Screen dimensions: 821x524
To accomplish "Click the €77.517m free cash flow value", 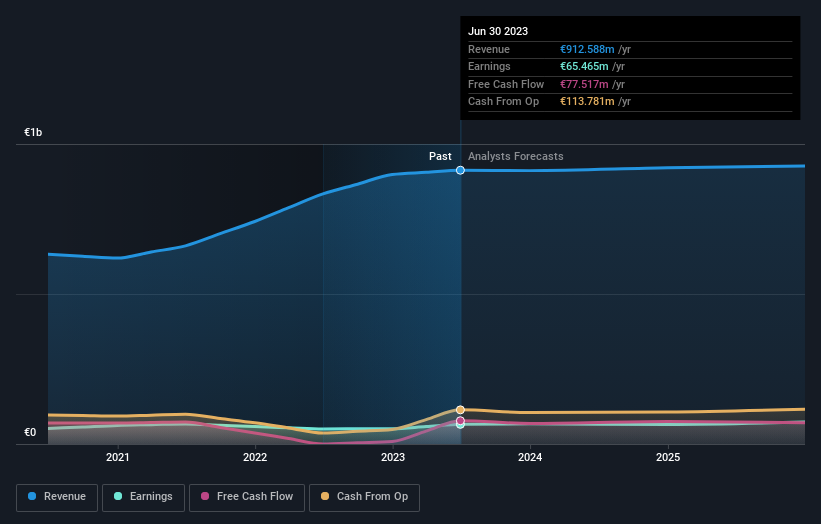I will [x=584, y=84].
